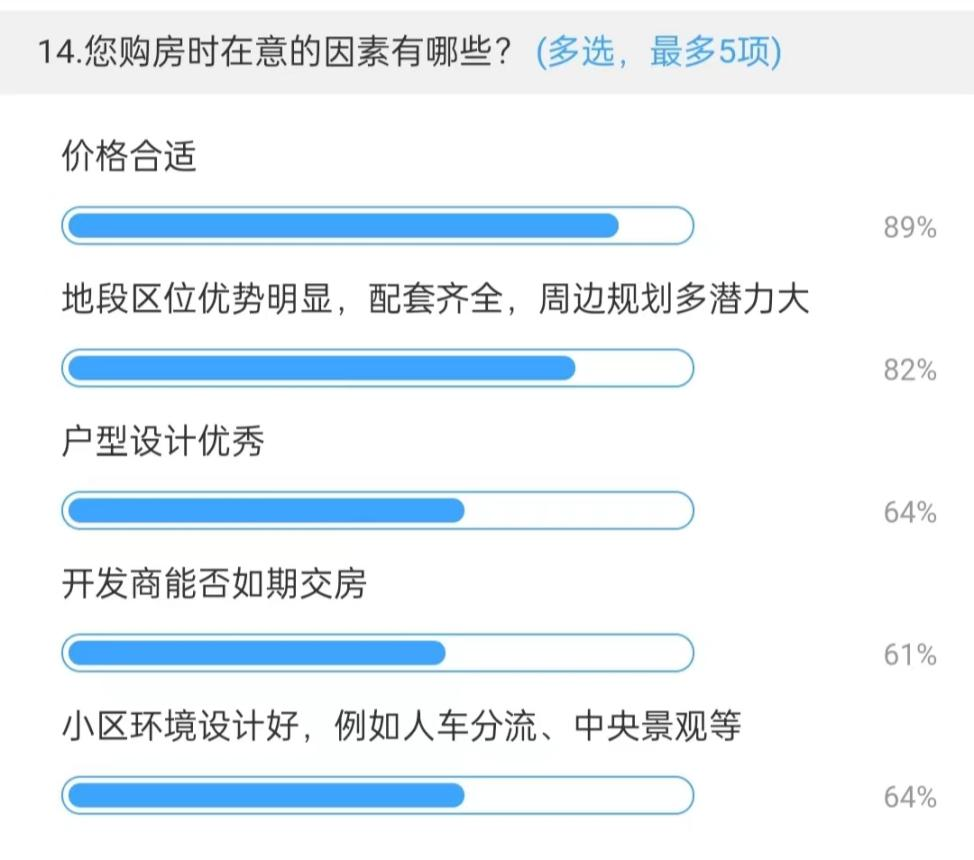Screen dimensions: 974x860
Task: Select the 开发商能否如期交房 option label
Action: (214, 584)
